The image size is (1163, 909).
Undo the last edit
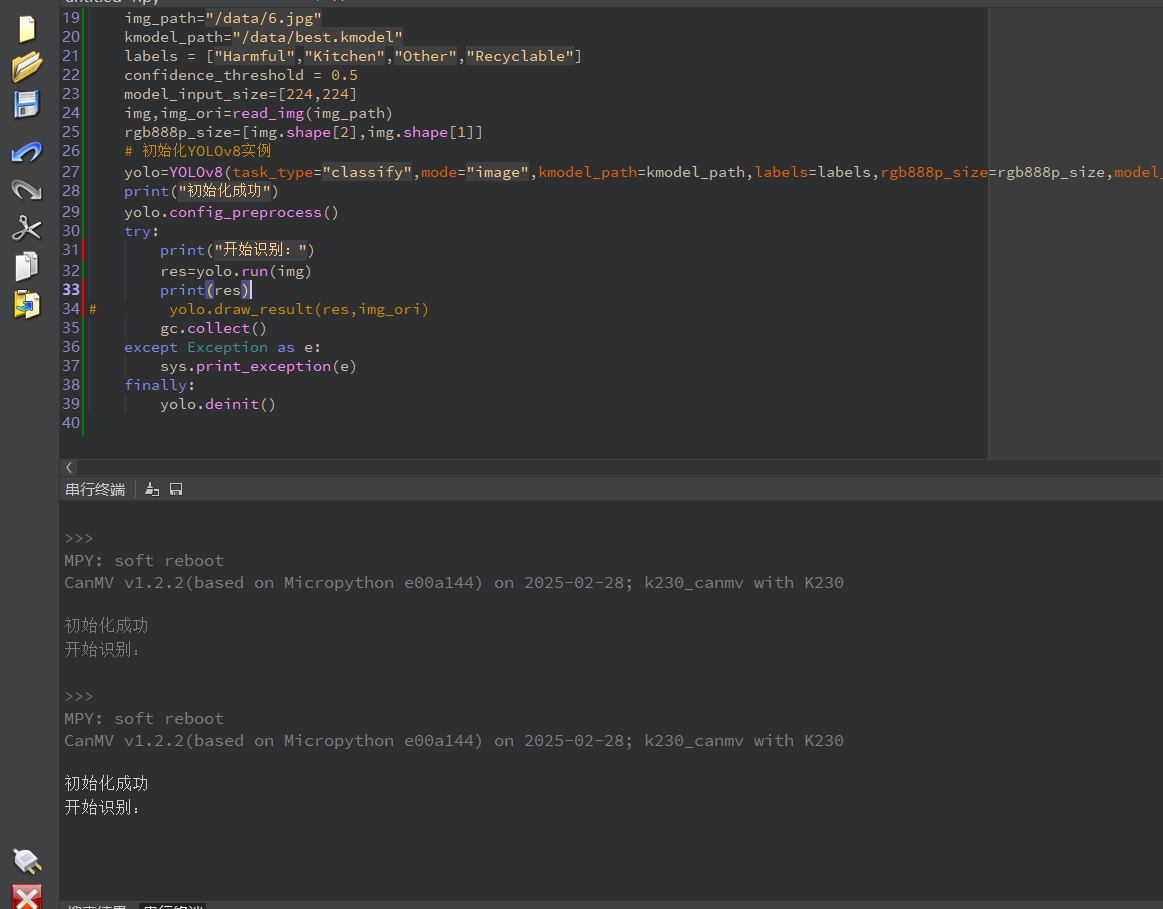[x=27, y=152]
